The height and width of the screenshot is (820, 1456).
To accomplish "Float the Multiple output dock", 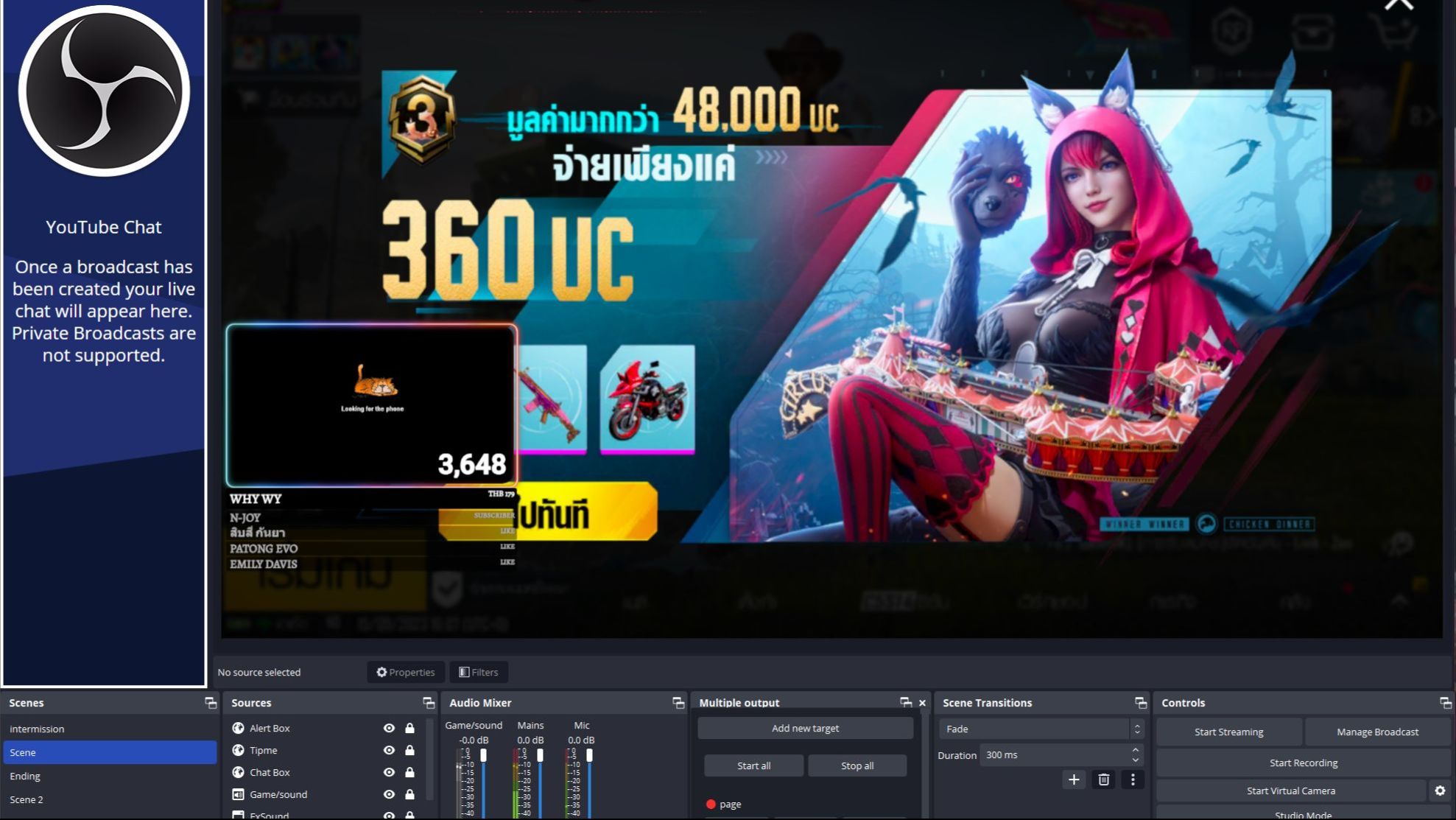I will point(906,703).
